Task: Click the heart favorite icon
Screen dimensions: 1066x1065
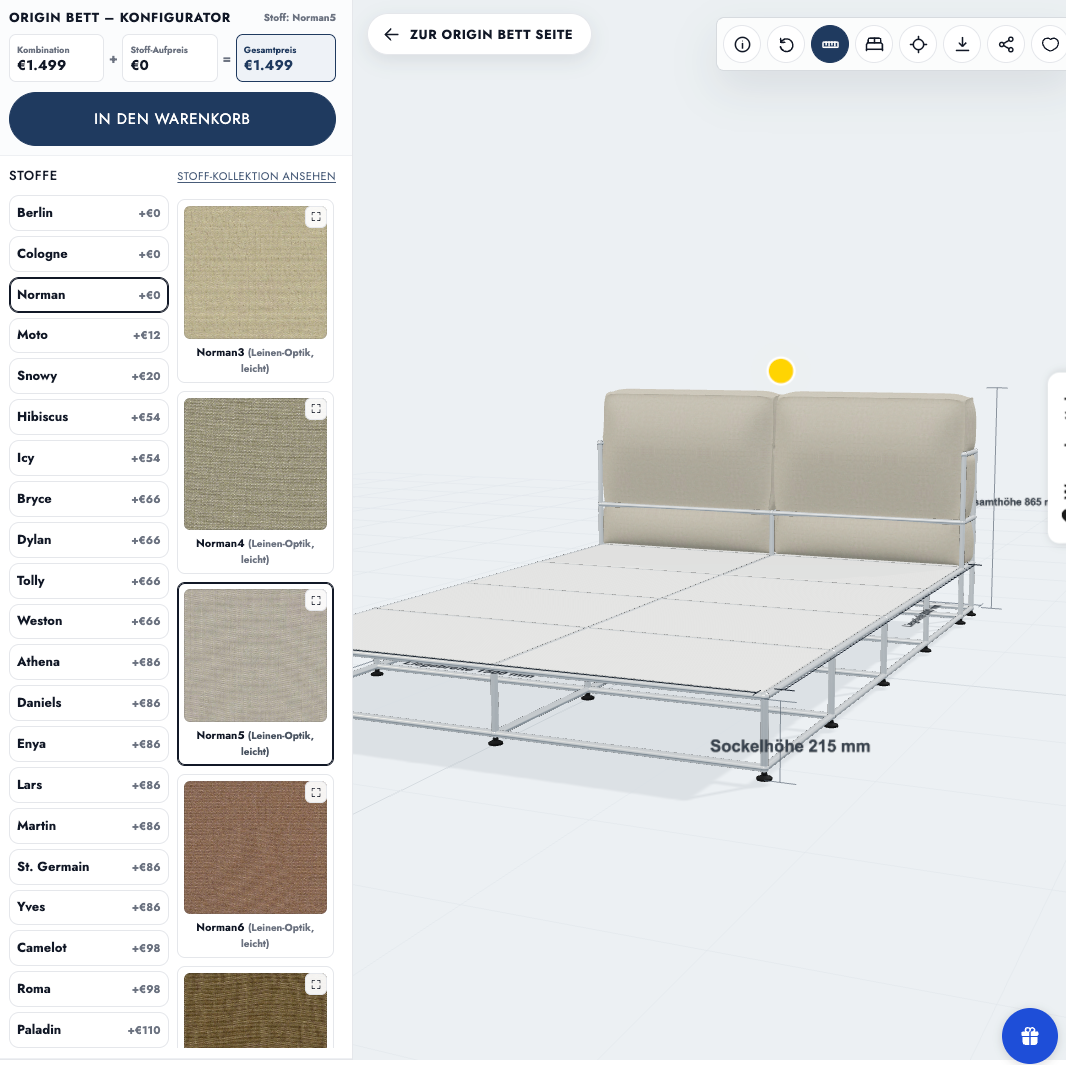Action: pos(1050,45)
